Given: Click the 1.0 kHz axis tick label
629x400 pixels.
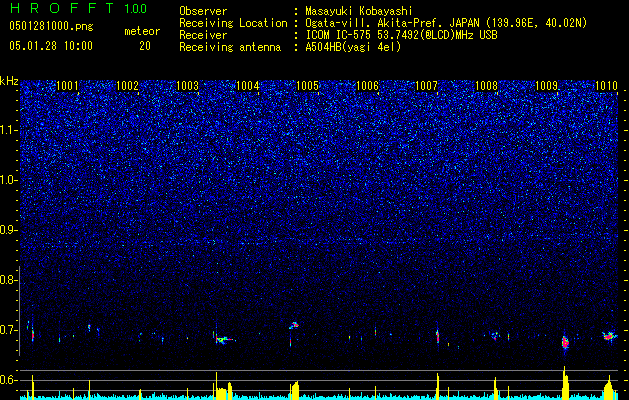Looking at the screenshot, I should click(9, 180).
